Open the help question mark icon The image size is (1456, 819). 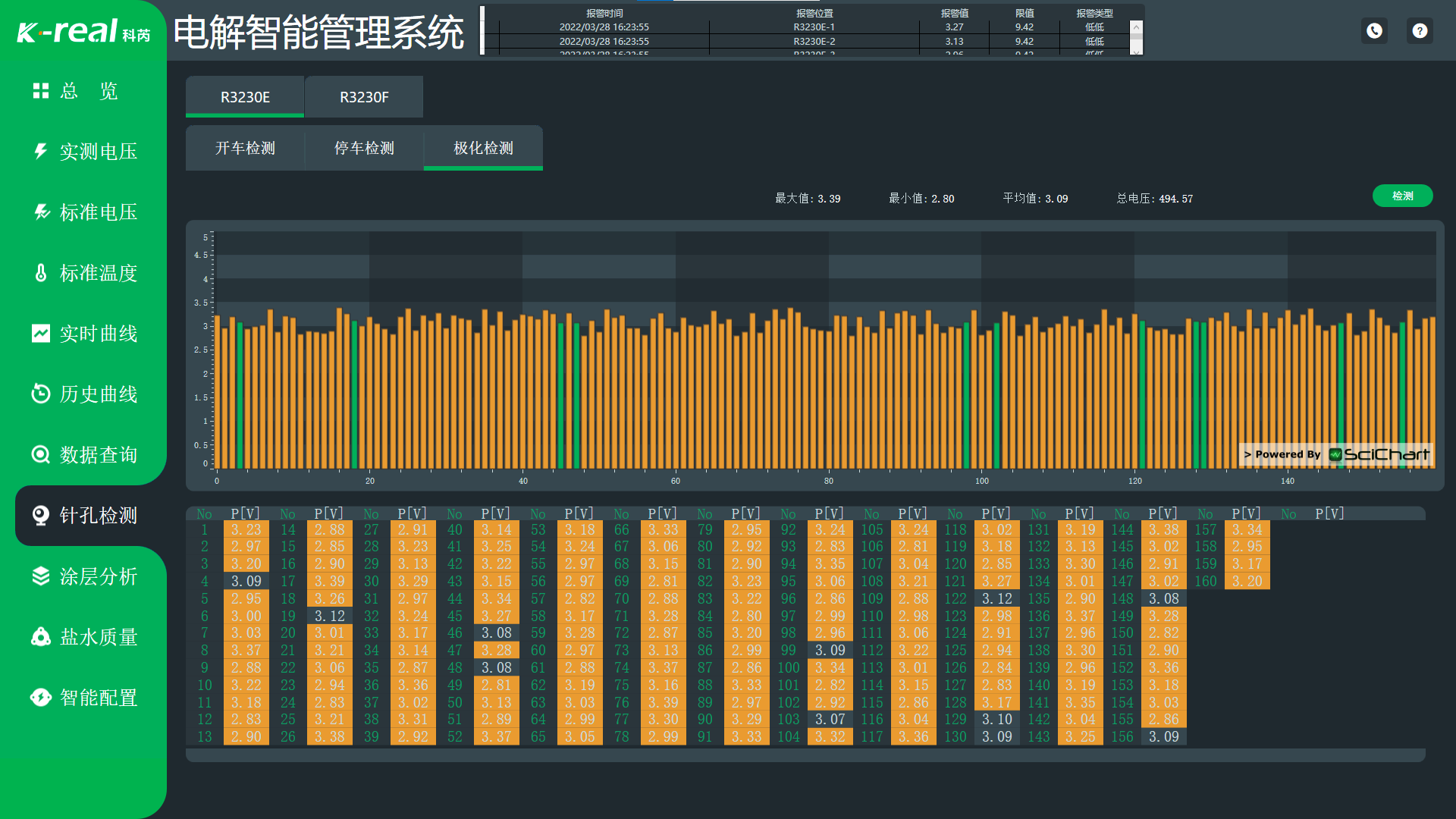(x=1420, y=31)
